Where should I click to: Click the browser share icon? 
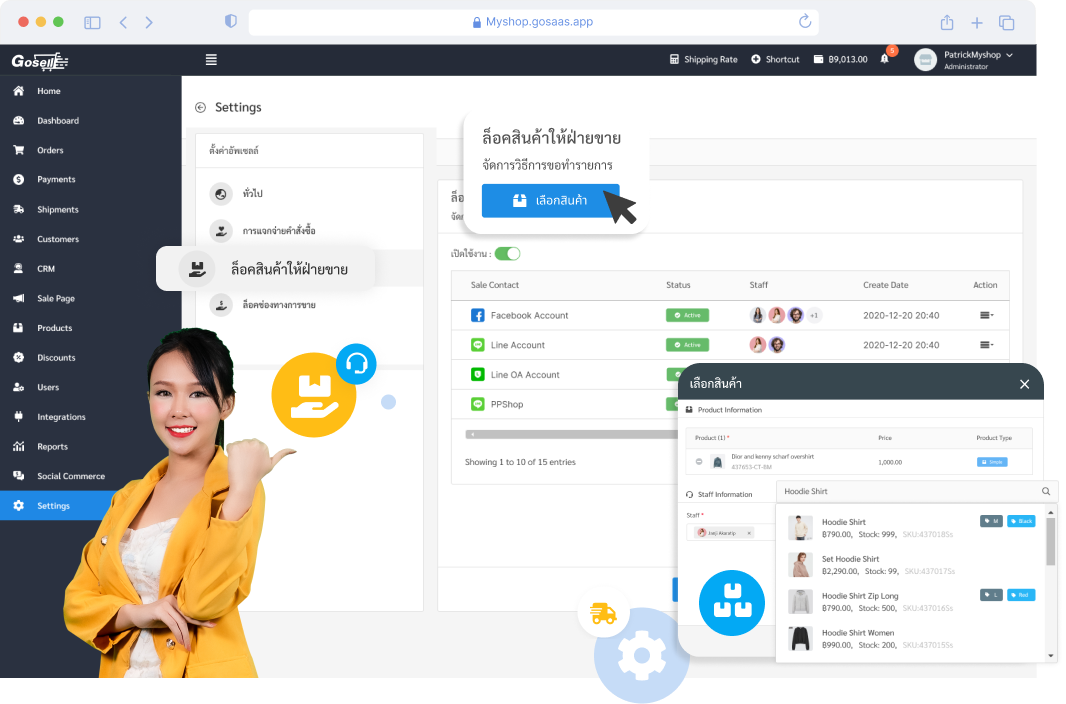click(947, 22)
